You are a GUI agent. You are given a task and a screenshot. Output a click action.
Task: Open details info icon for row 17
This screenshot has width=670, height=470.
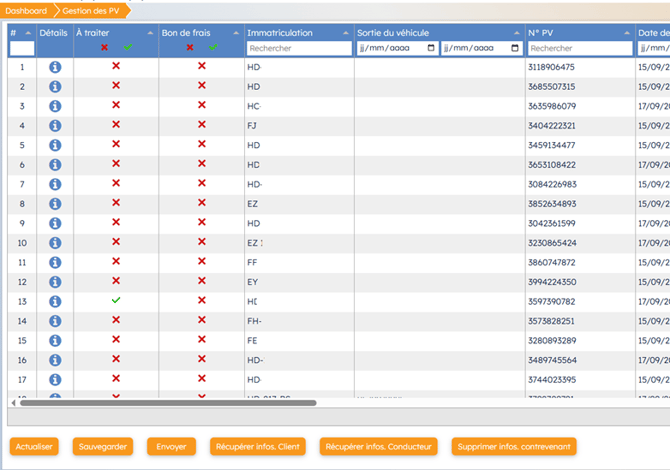(55, 380)
